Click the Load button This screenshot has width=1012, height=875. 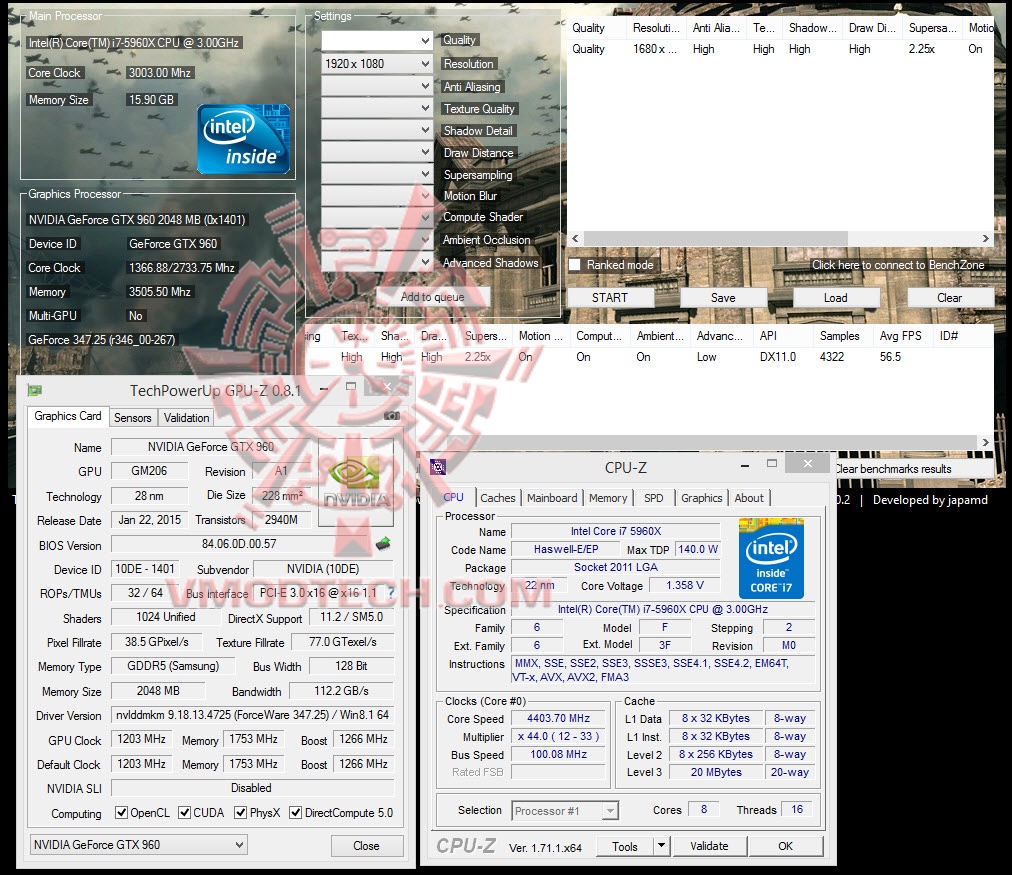click(x=835, y=297)
